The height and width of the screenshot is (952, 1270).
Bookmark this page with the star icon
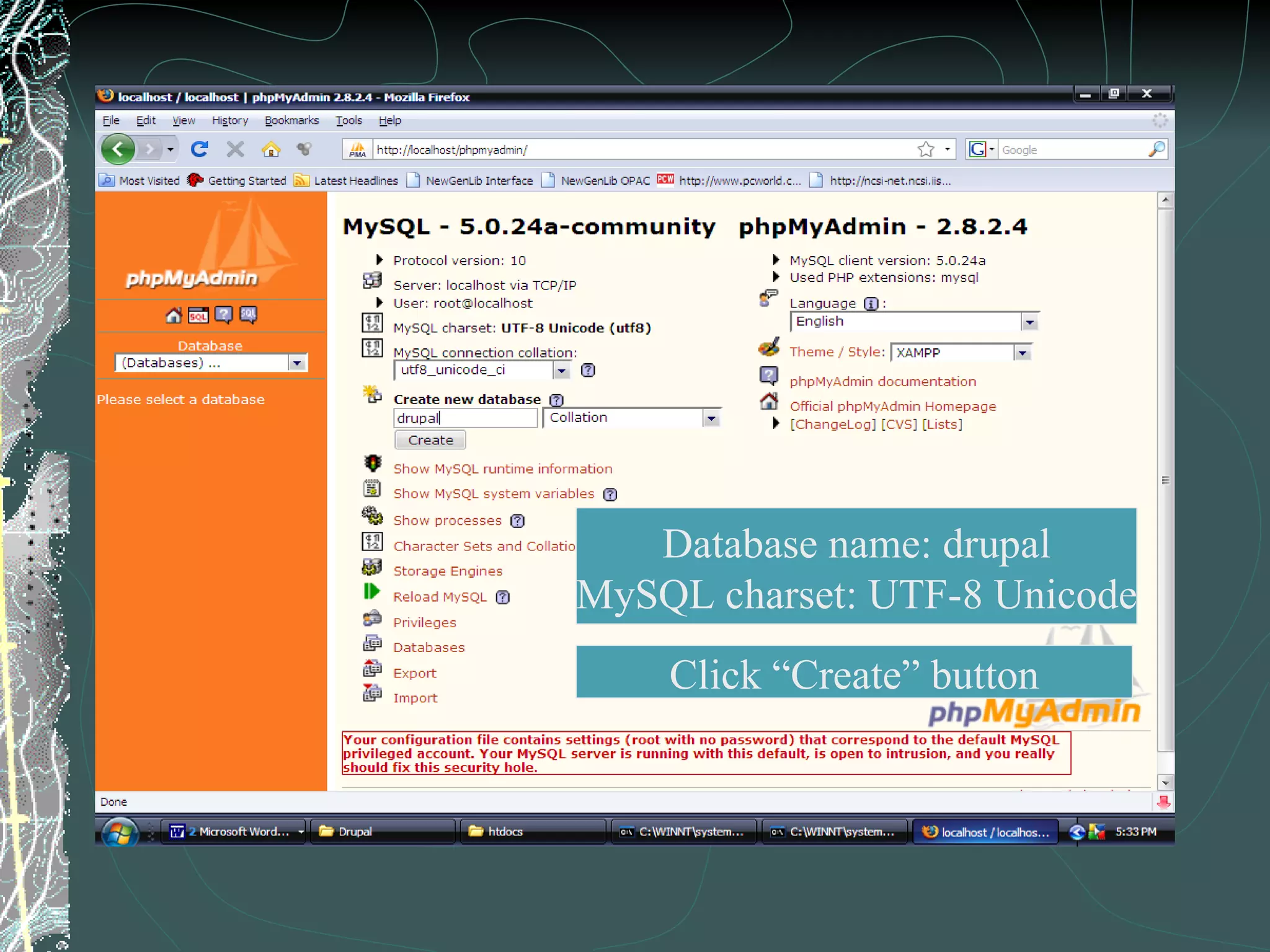pos(926,149)
